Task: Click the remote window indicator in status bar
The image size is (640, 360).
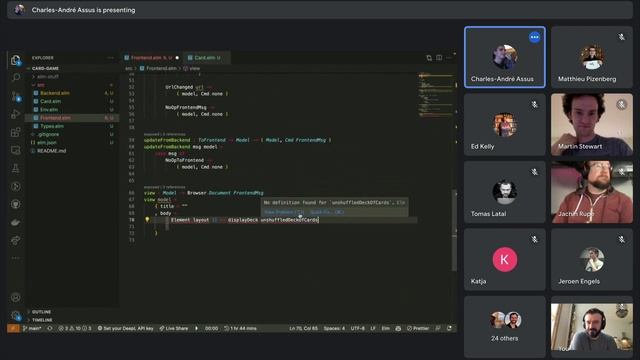Action: (x=13, y=328)
